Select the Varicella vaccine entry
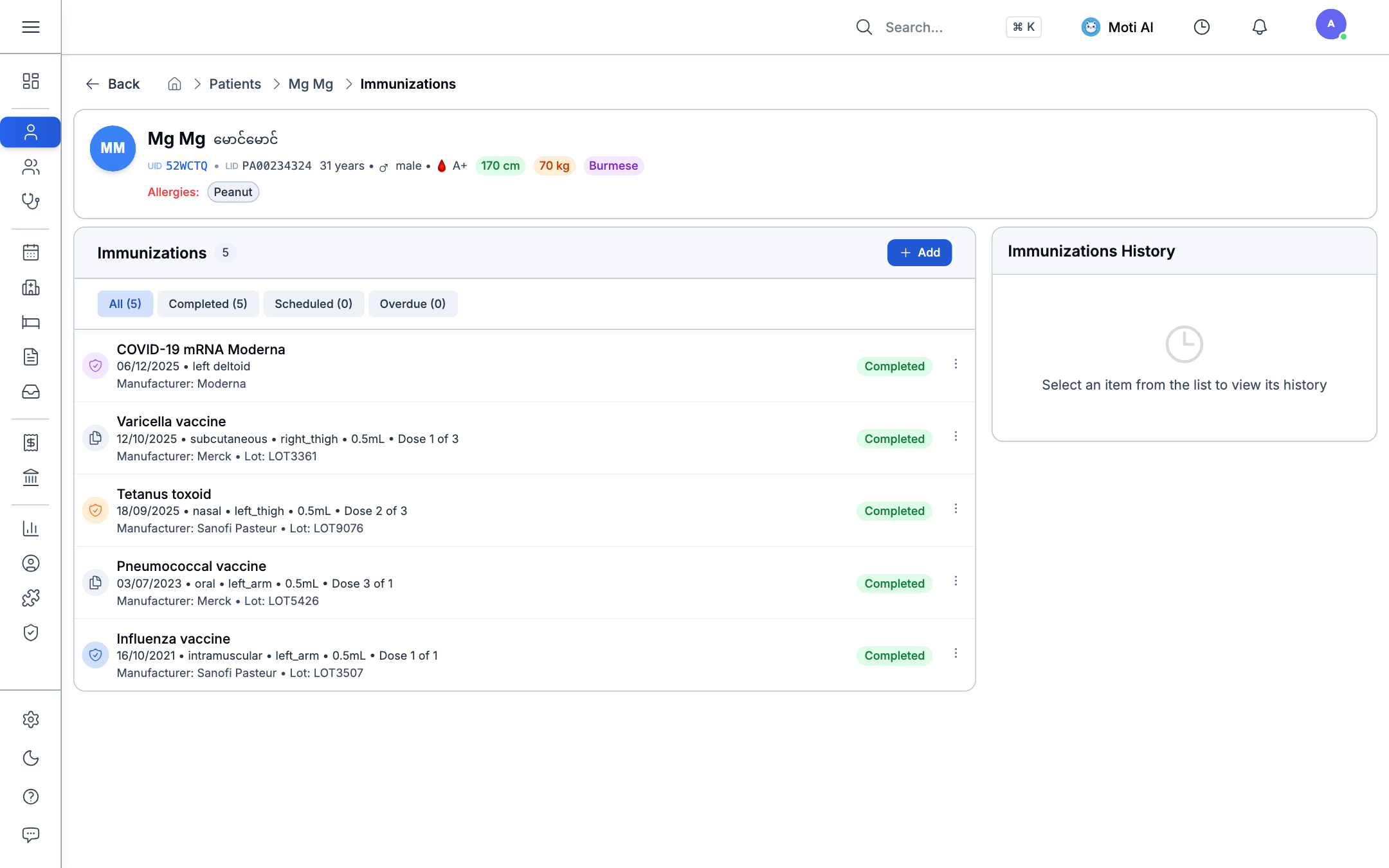Screen dimensions: 1389x868 click(x=524, y=439)
